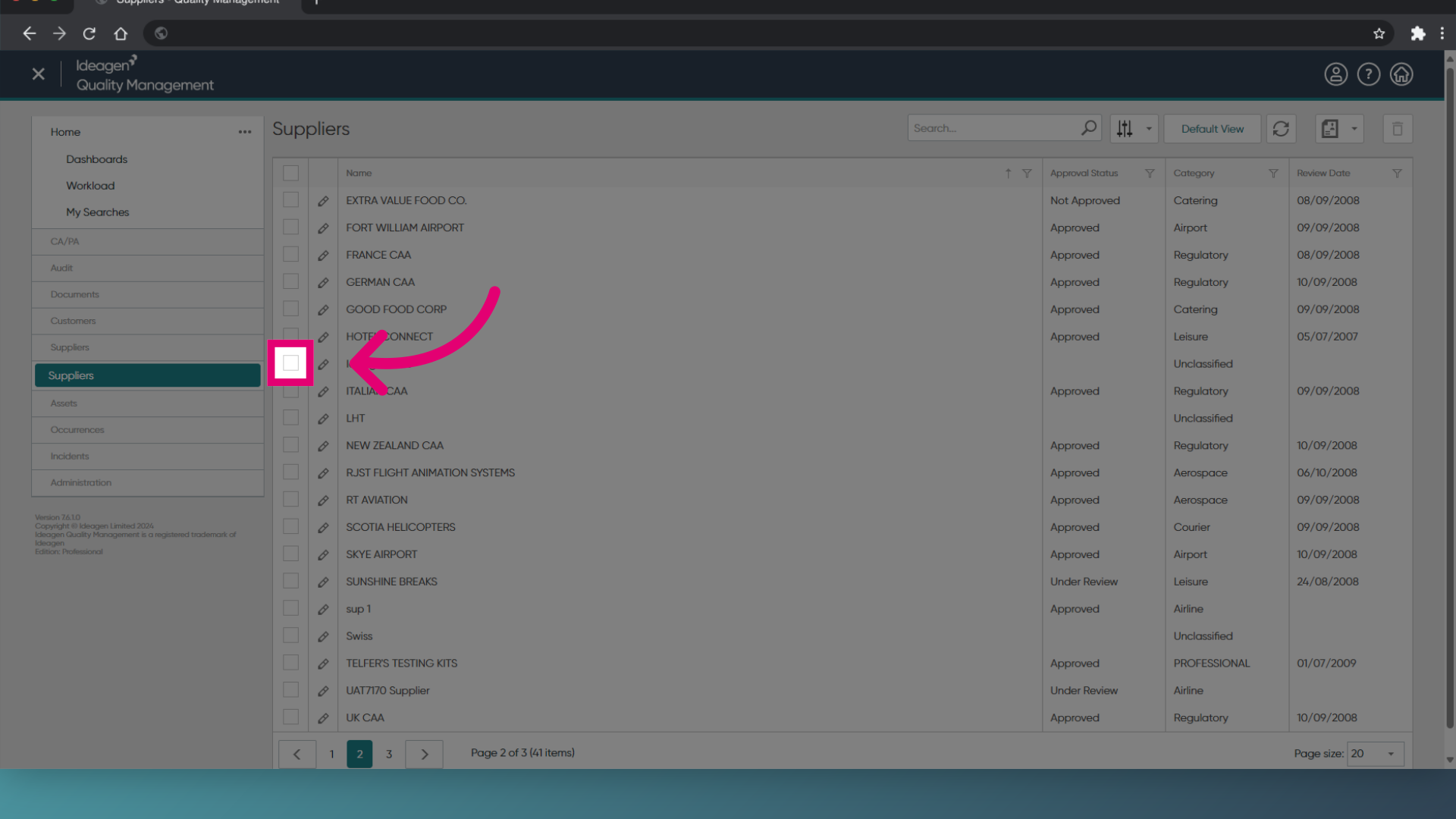Edit the UK CAA supplier
Image resolution: width=1456 pixels, height=819 pixels.
323,718
